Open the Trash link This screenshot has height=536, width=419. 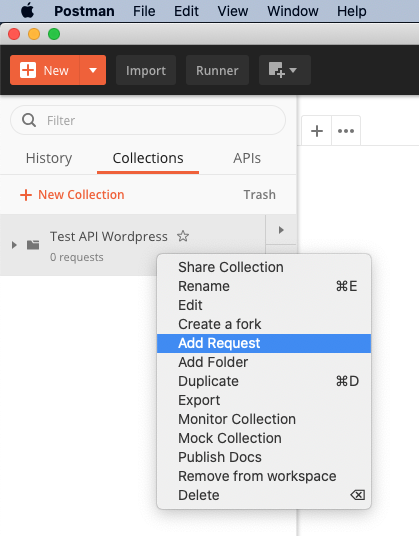point(259,195)
